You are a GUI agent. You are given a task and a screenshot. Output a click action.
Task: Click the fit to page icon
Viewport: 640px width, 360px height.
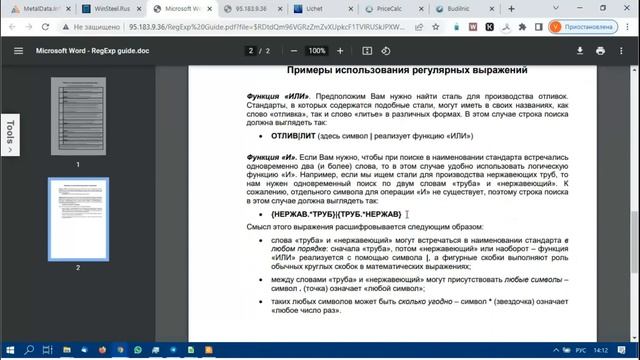pyautogui.click(x=367, y=51)
